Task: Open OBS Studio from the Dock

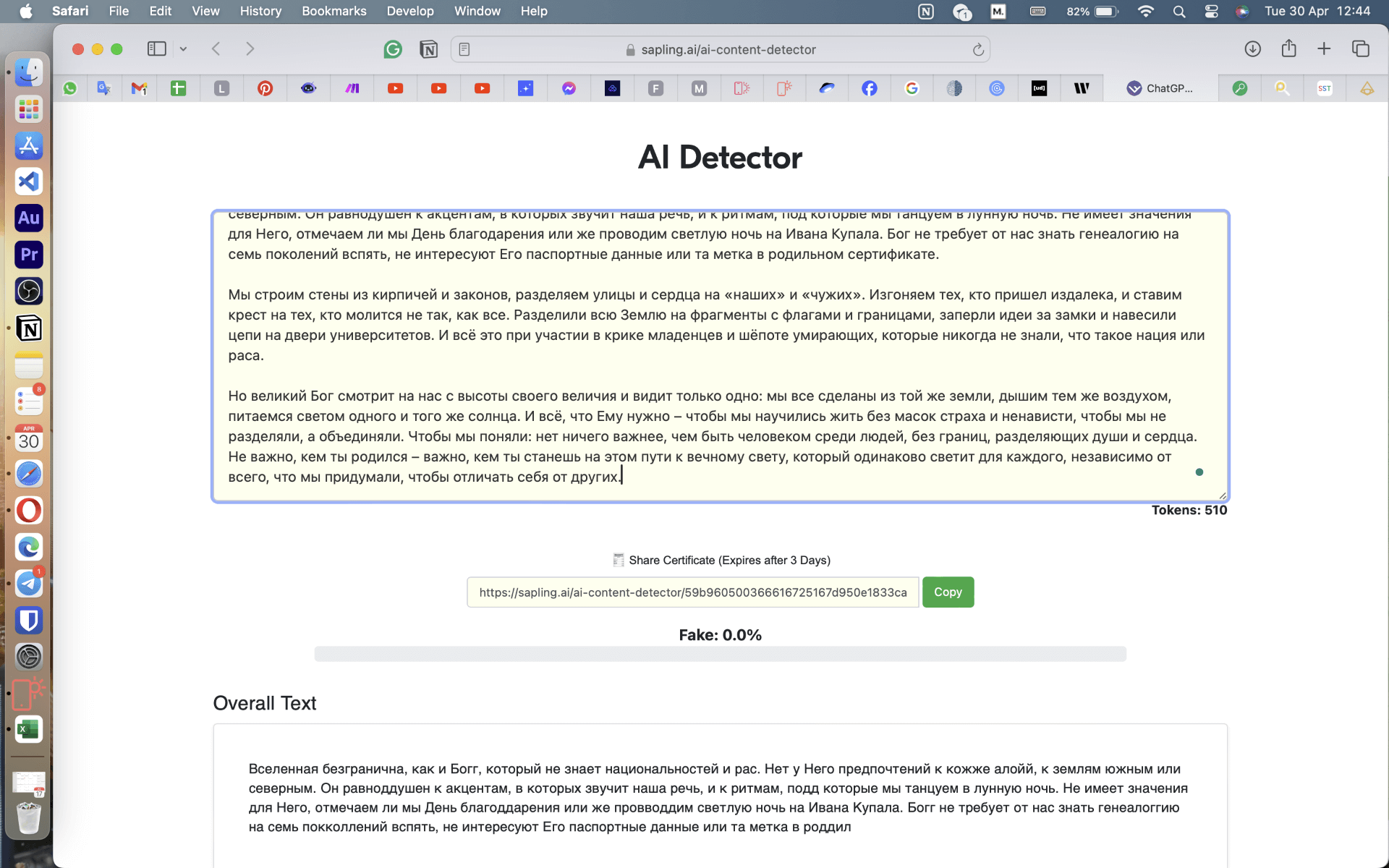Action: coord(29,291)
